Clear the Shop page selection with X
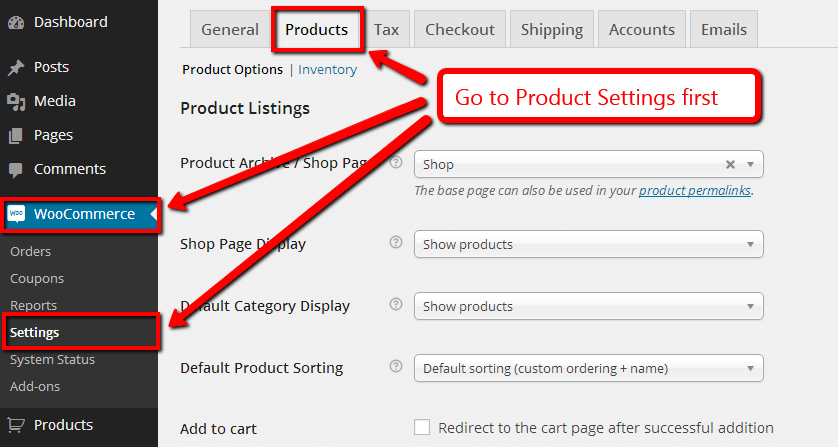 pyautogui.click(x=730, y=165)
